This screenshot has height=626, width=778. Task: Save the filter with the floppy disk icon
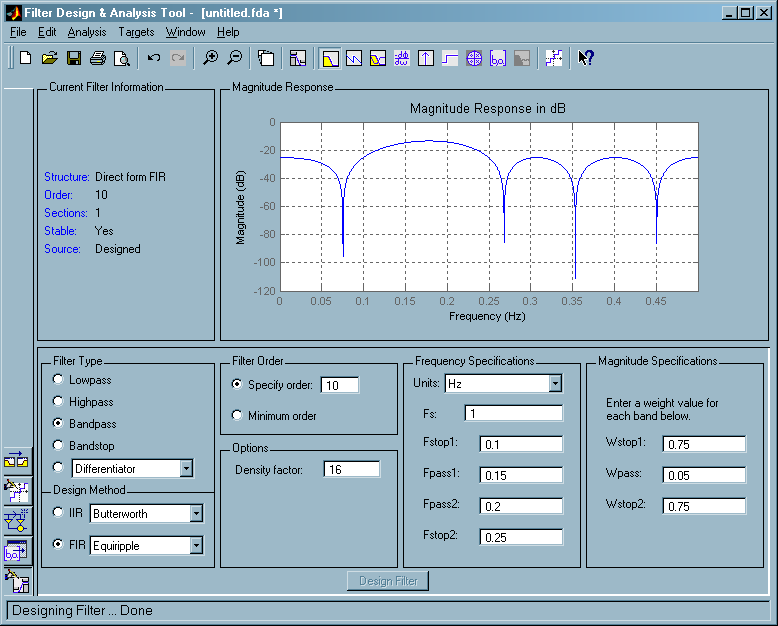pos(73,58)
